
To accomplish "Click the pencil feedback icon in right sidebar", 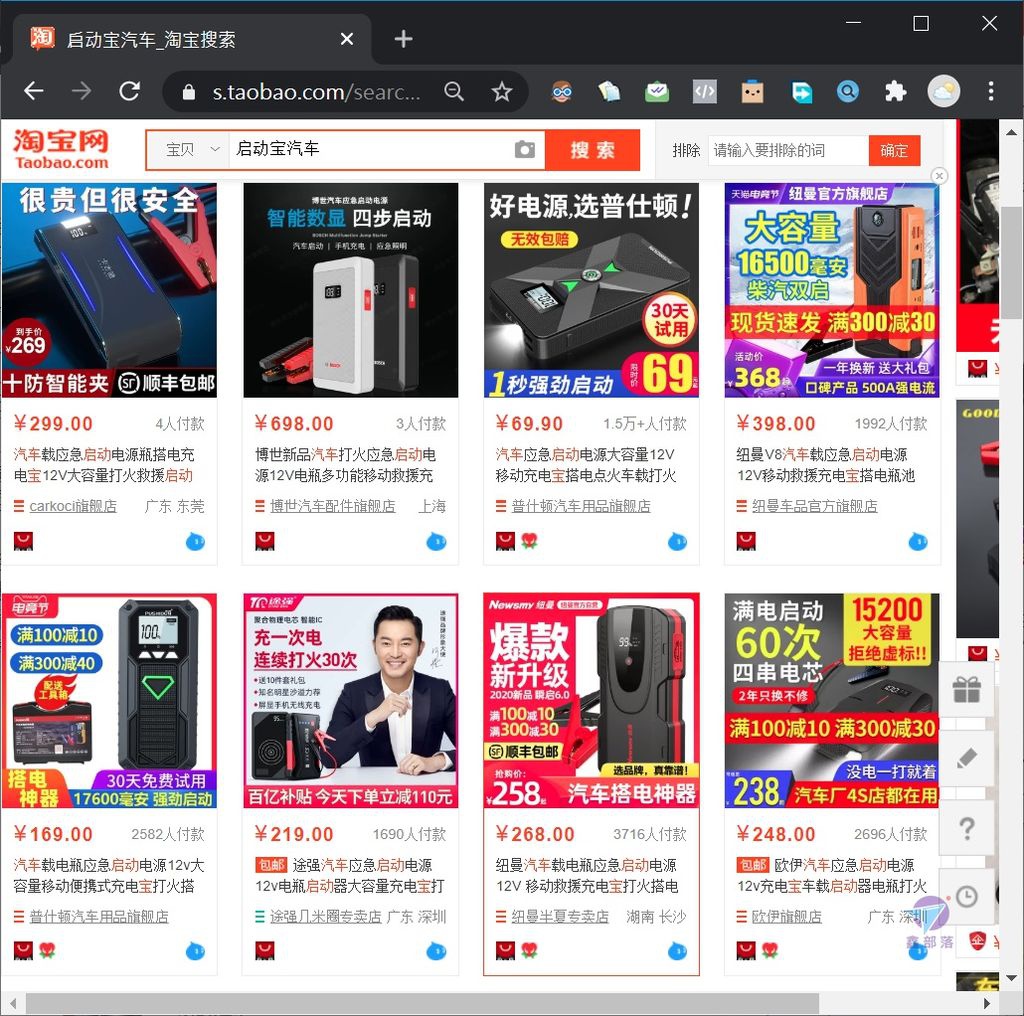I will click(x=967, y=758).
